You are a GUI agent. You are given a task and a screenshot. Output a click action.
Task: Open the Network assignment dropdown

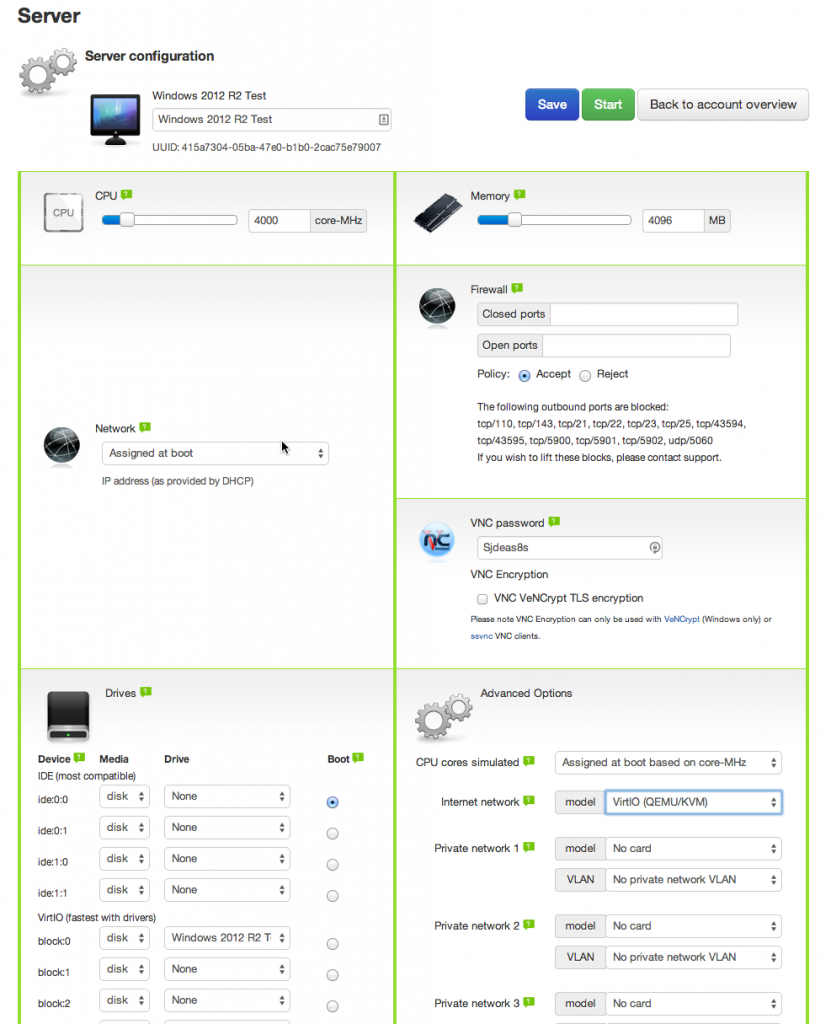pos(214,453)
